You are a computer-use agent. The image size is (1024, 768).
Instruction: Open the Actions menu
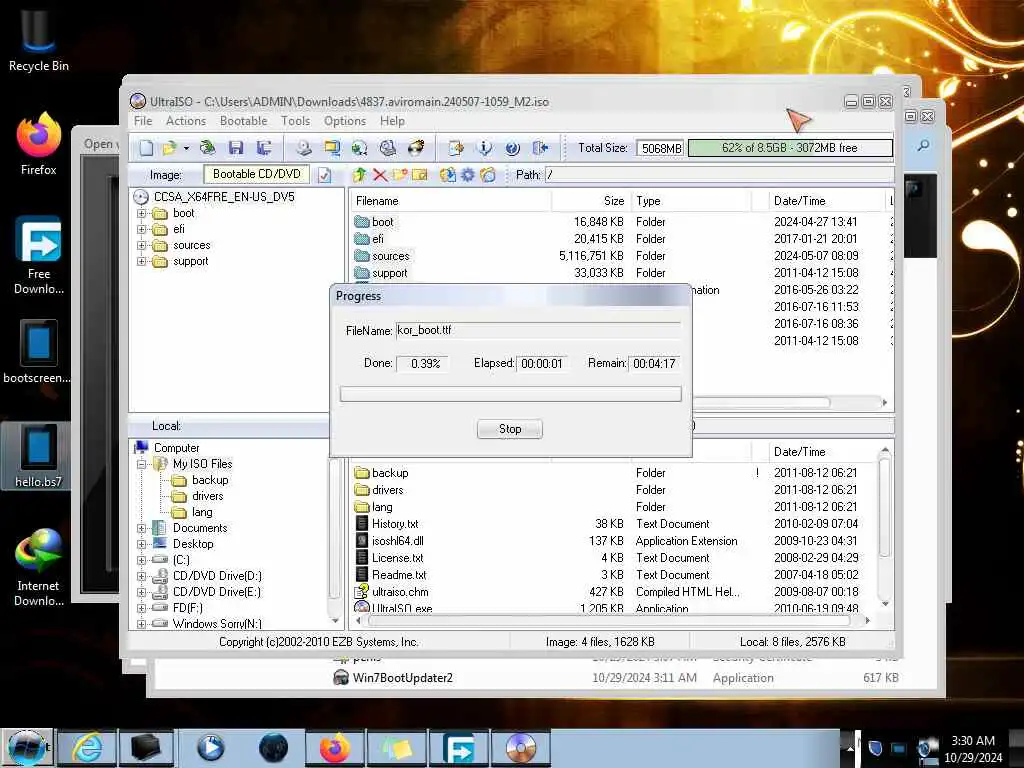(x=185, y=121)
